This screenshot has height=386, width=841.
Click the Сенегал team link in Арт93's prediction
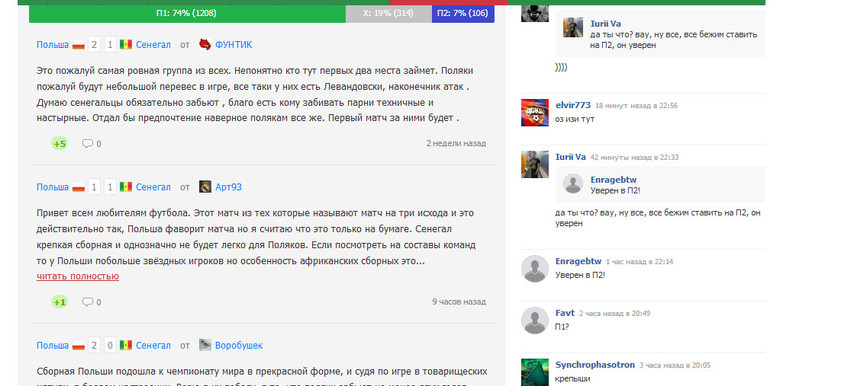tap(153, 187)
